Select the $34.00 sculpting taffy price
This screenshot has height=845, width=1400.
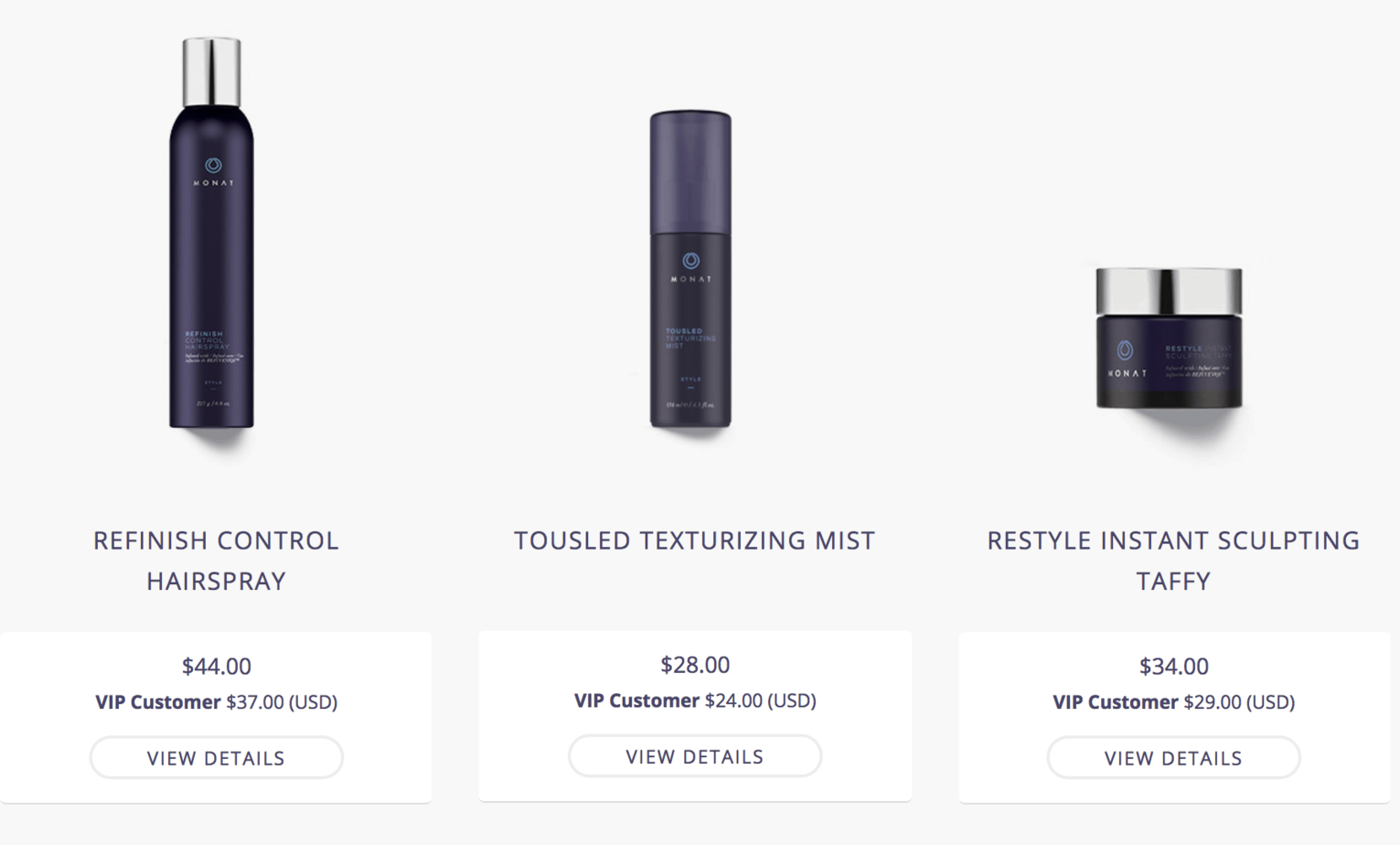tap(1173, 666)
